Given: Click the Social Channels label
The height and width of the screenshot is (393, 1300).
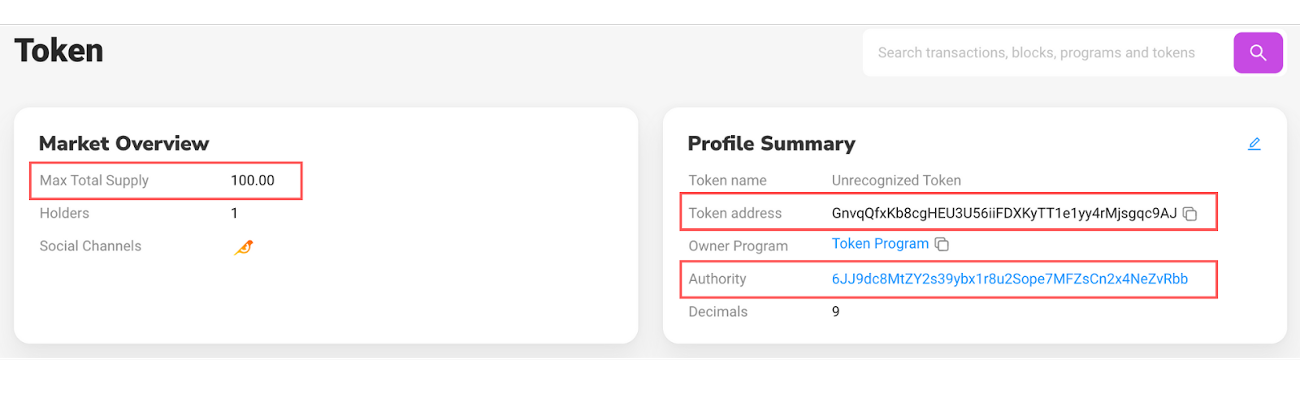Looking at the screenshot, I should (x=90, y=246).
